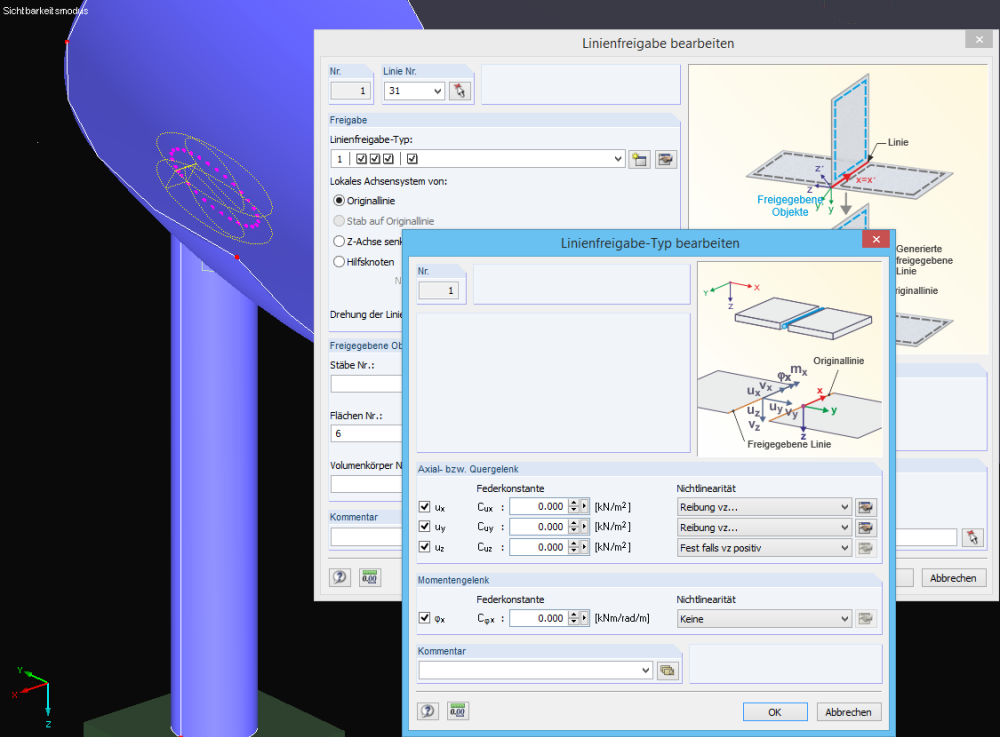Increase the Cuz spring constant stepper
This screenshot has width=1000, height=737.
pyautogui.click(x=573, y=544)
